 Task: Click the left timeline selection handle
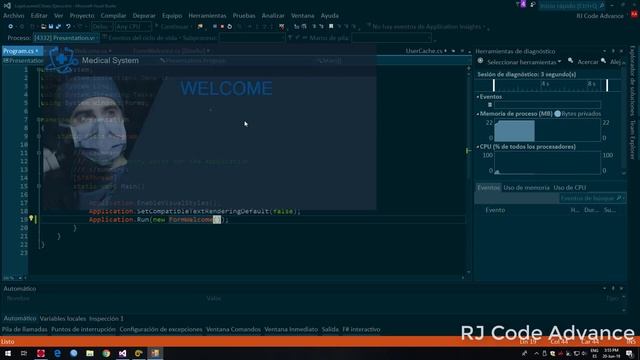[x=494, y=85]
